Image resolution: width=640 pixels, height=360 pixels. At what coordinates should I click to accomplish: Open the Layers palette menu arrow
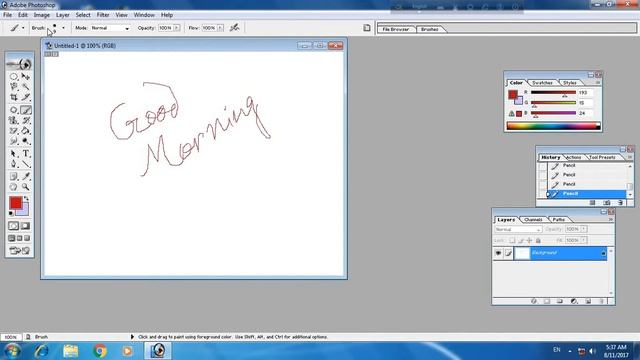(611, 220)
